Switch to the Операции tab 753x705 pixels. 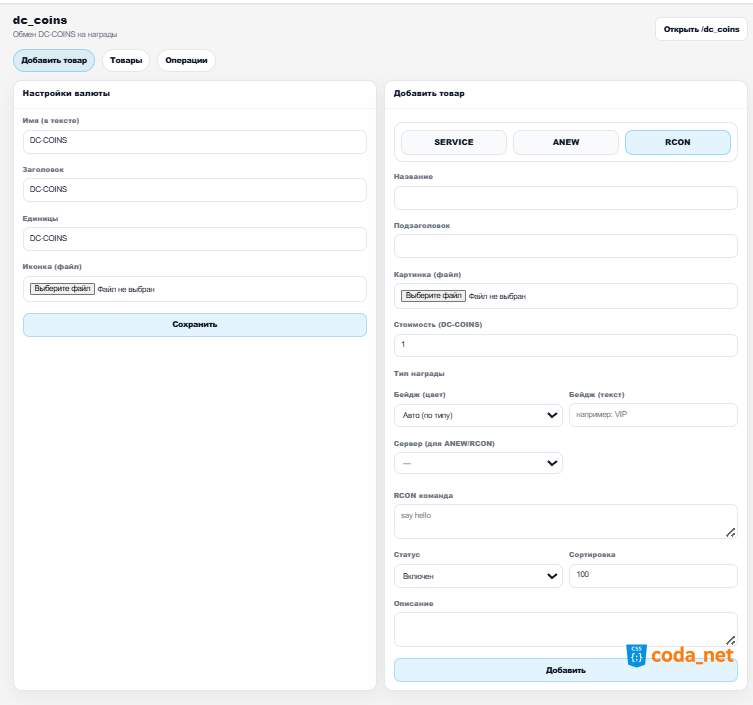pyautogui.click(x=186, y=61)
